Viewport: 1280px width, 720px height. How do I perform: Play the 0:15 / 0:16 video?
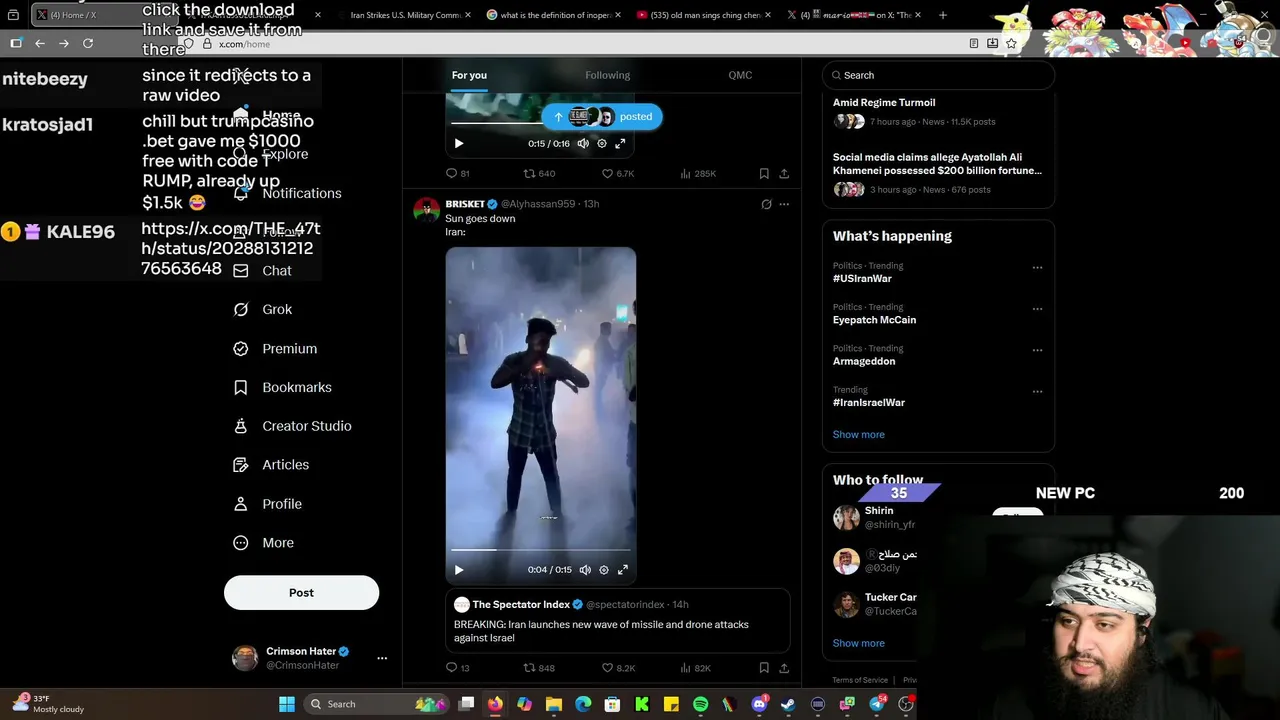click(459, 143)
